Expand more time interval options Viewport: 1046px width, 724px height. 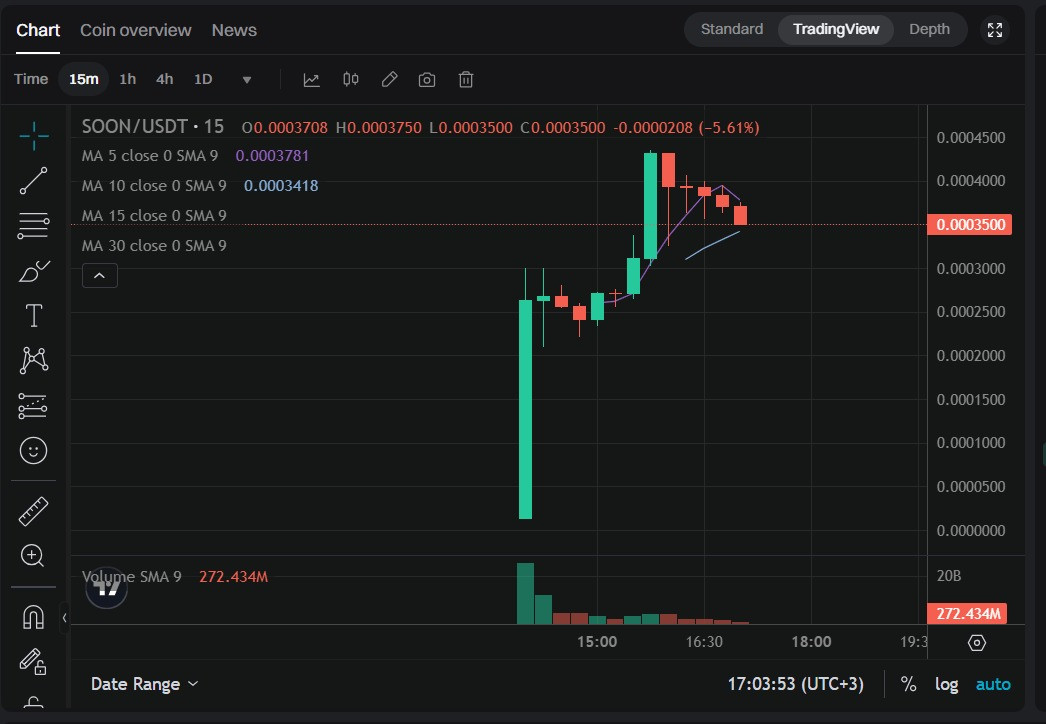247,80
